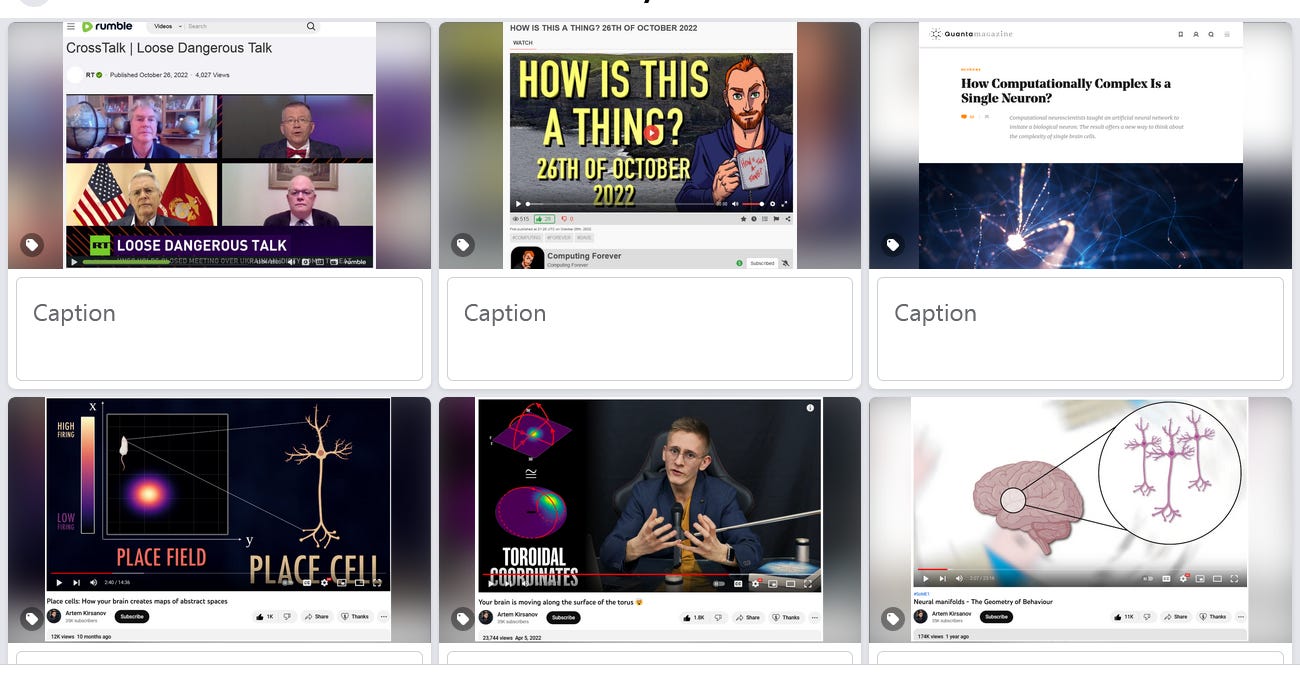Image resolution: width=1300 pixels, height=674 pixels.
Task: Click the Quanta Magazine hamburger menu icon
Action: point(1227,34)
